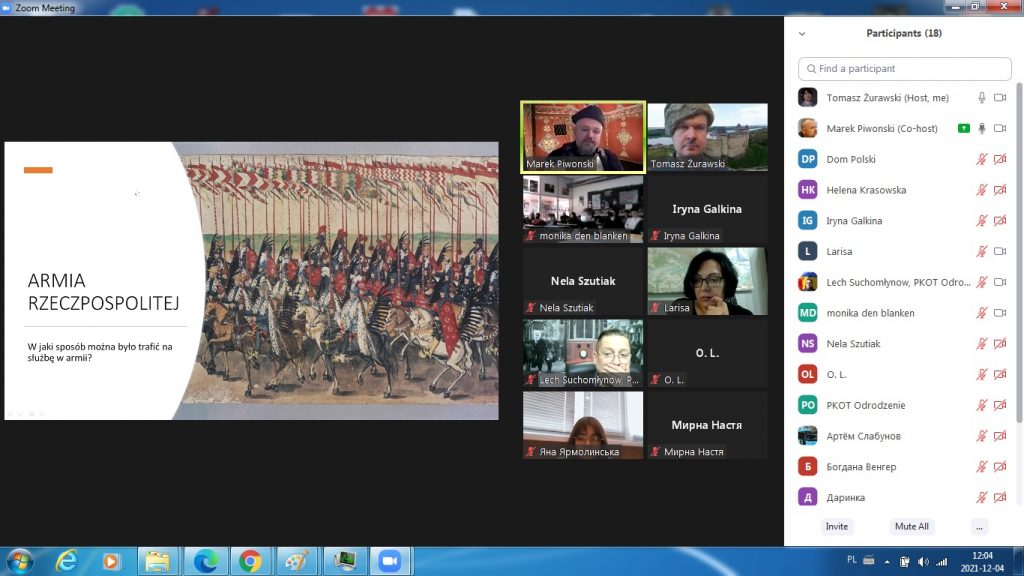Click the Zoom icon in the taskbar
1024x576 pixels.
coord(387,560)
